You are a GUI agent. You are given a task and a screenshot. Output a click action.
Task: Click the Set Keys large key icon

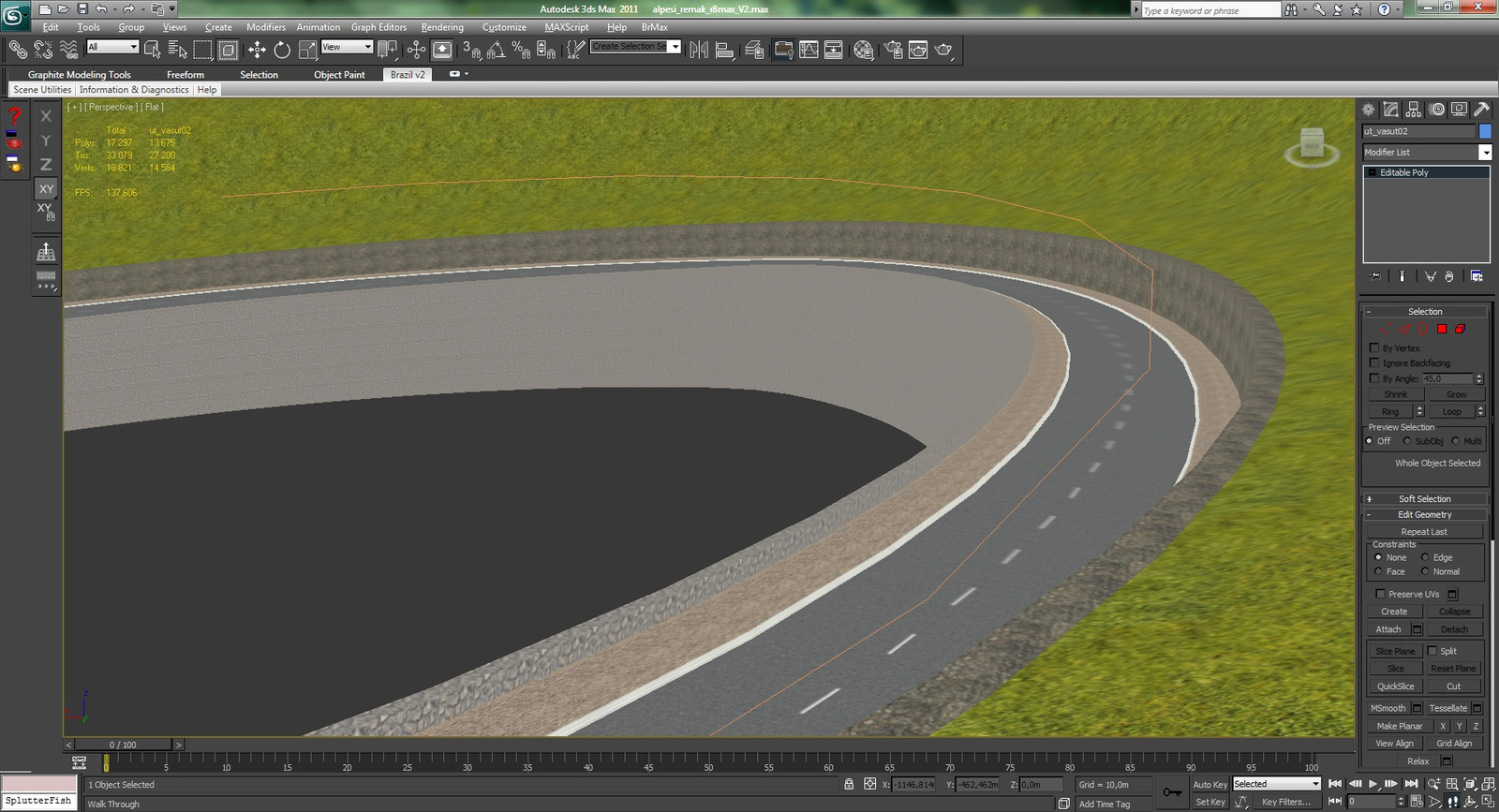click(1171, 792)
